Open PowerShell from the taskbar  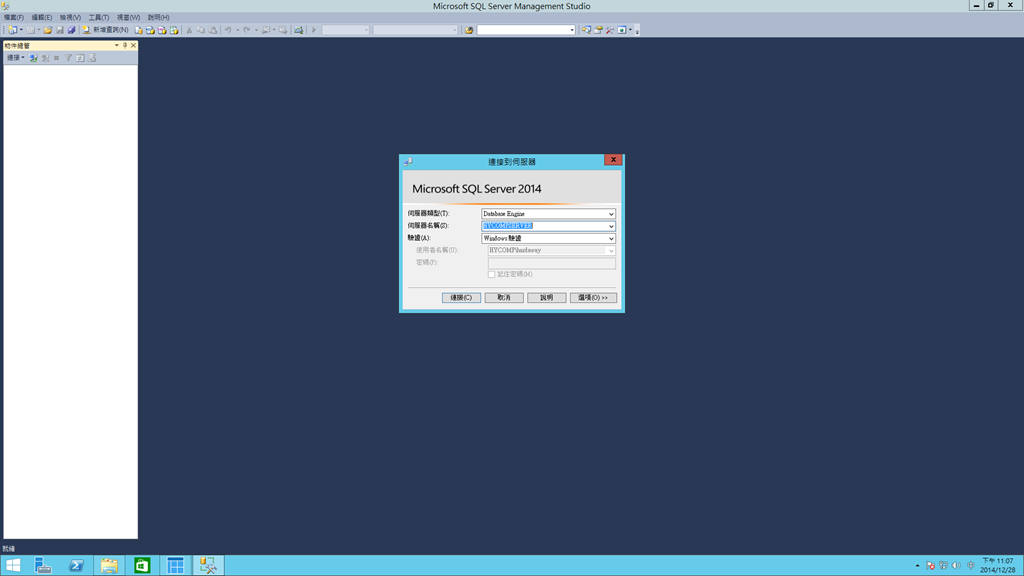click(x=76, y=566)
